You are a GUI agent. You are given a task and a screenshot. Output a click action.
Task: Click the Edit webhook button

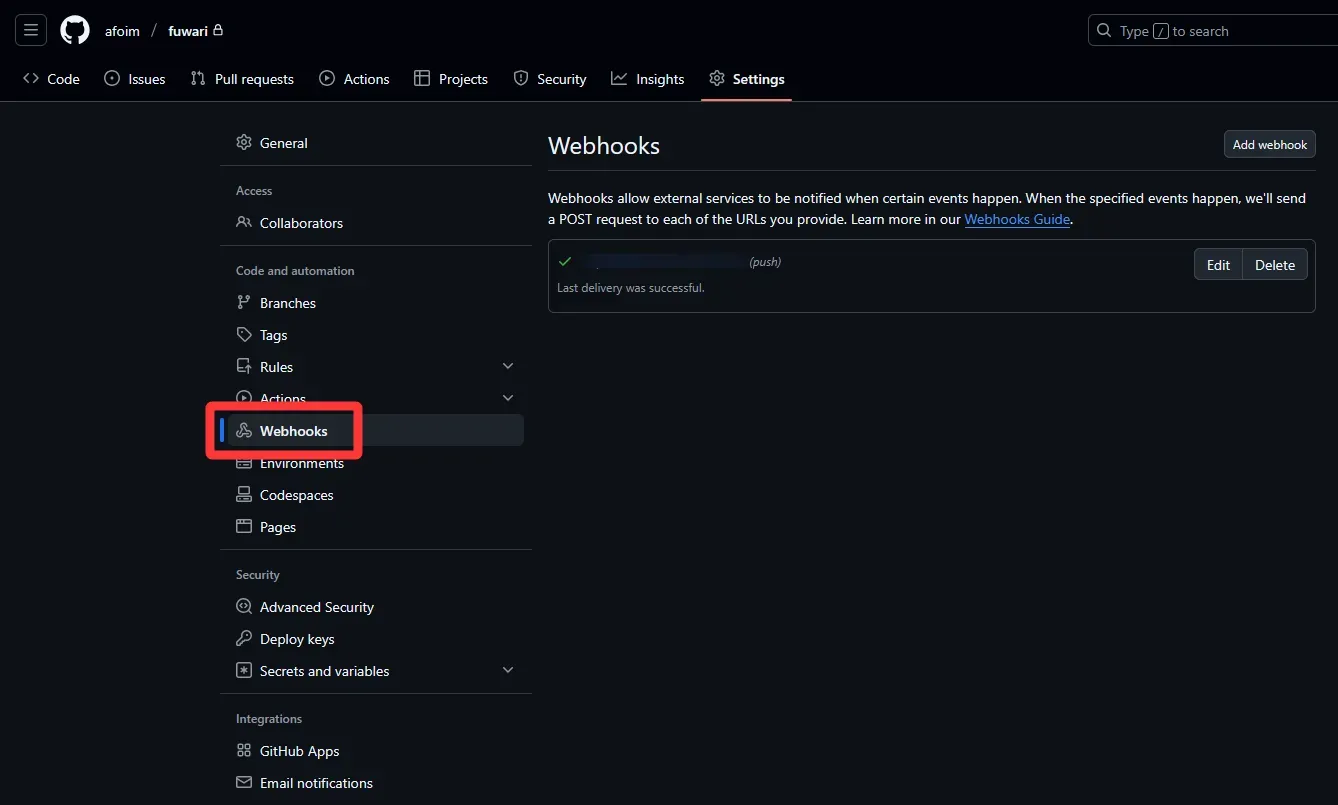click(1218, 265)
